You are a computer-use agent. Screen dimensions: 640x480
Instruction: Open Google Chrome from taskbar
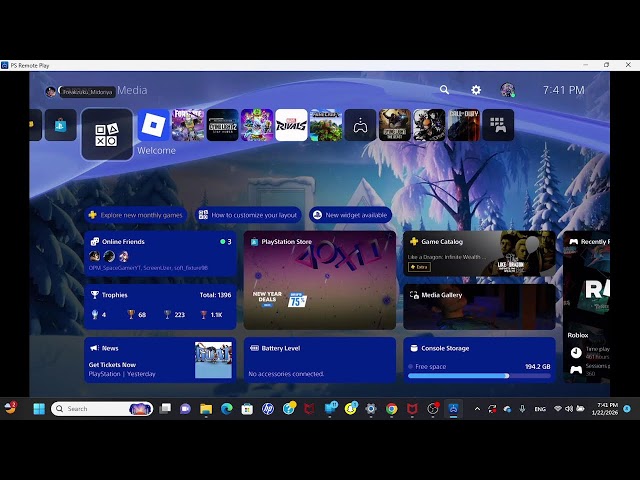391,409
